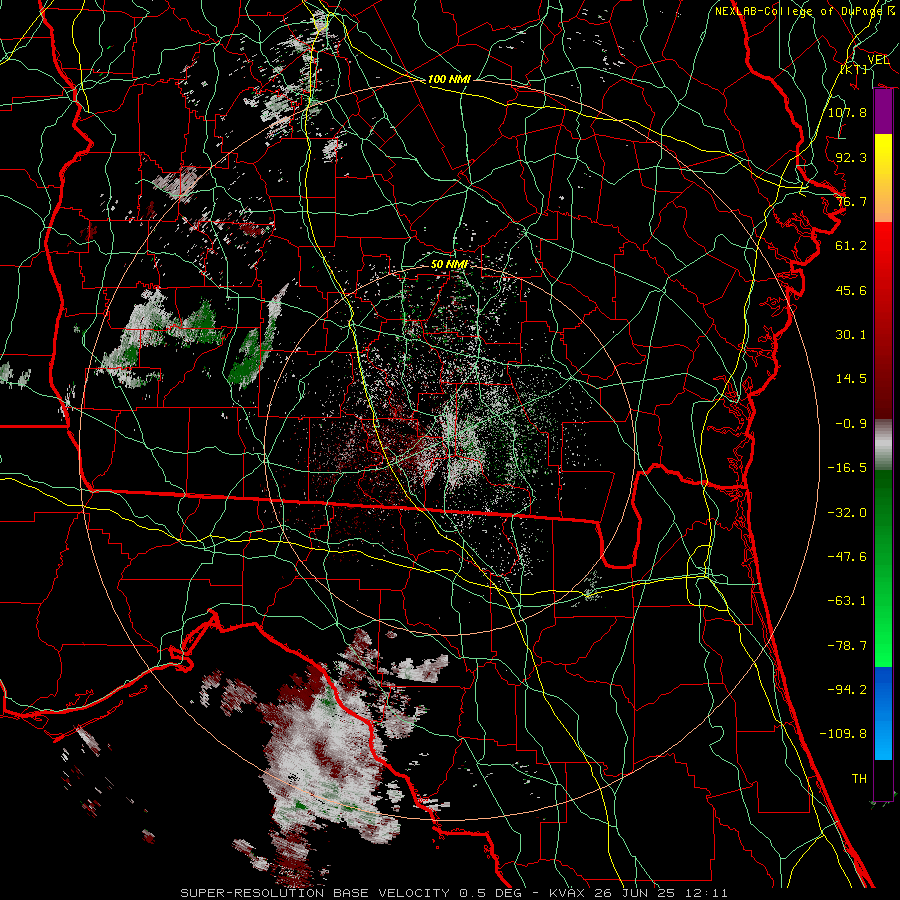Select the 76.7 velocity scale value
The height and width of the screenshot is (900, 900).
point(851,201)
